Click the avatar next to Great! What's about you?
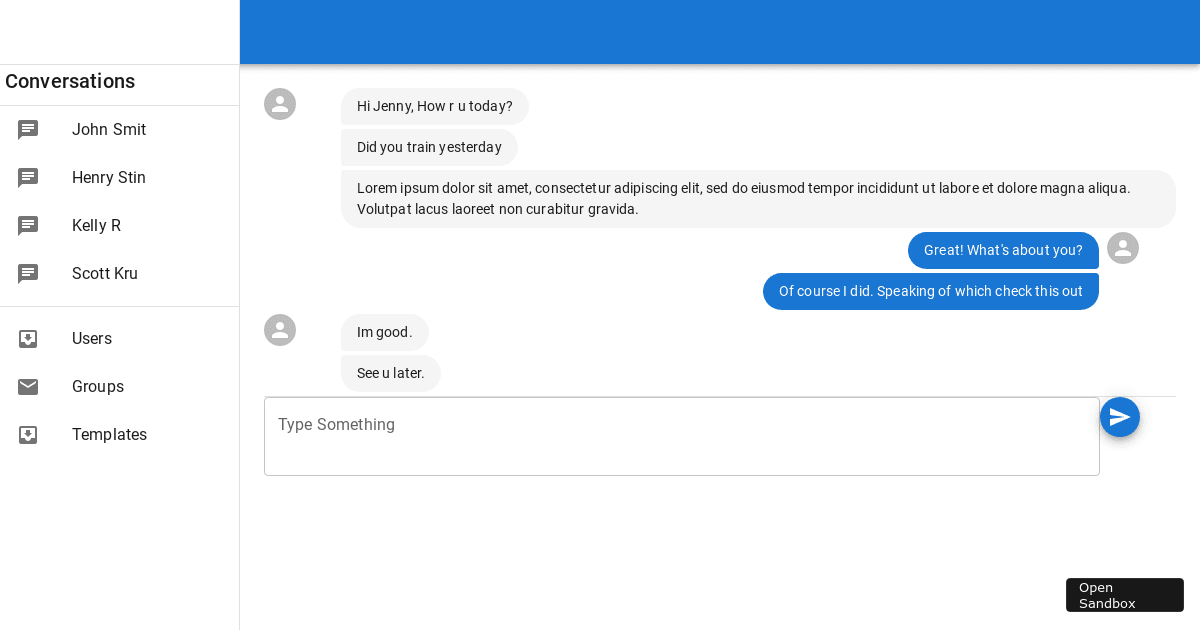The height and width of the screenshot is (630, 1200). 1123,248
